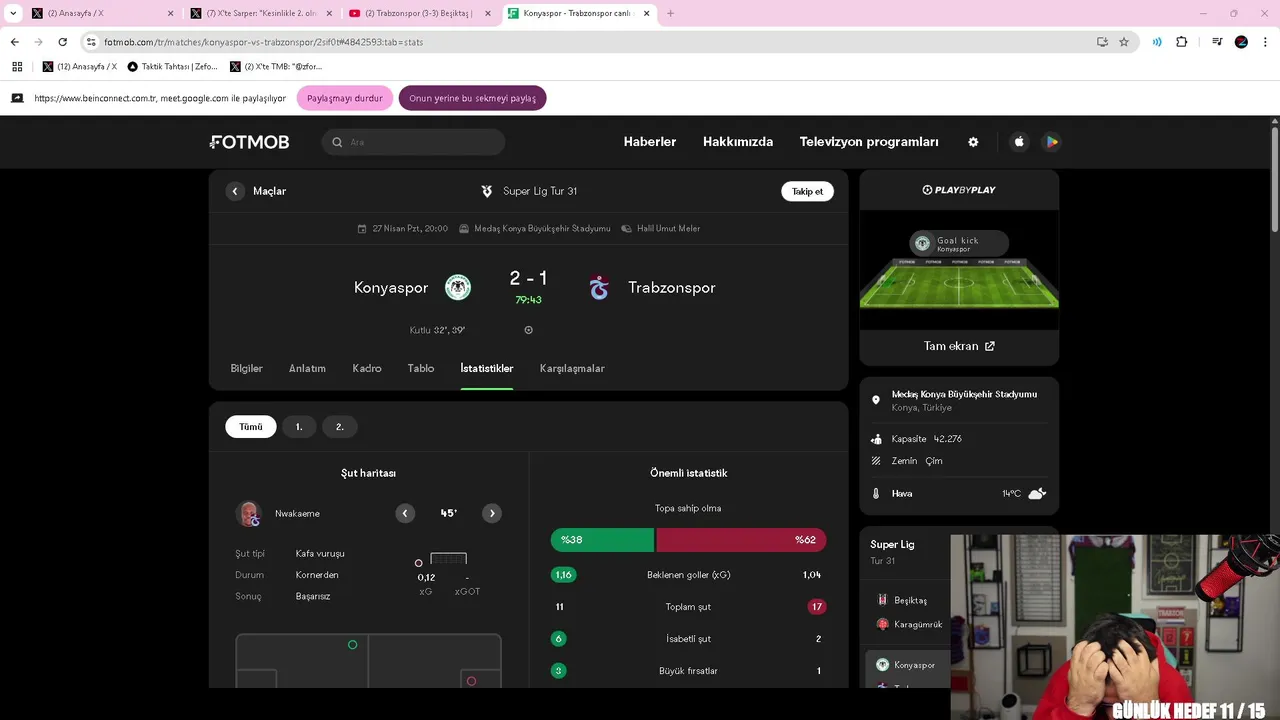This screenshot has width=1280, height=720.
Task: Open the FotMob logo home link
Action: pyautogui.click(x=249, y=142)
